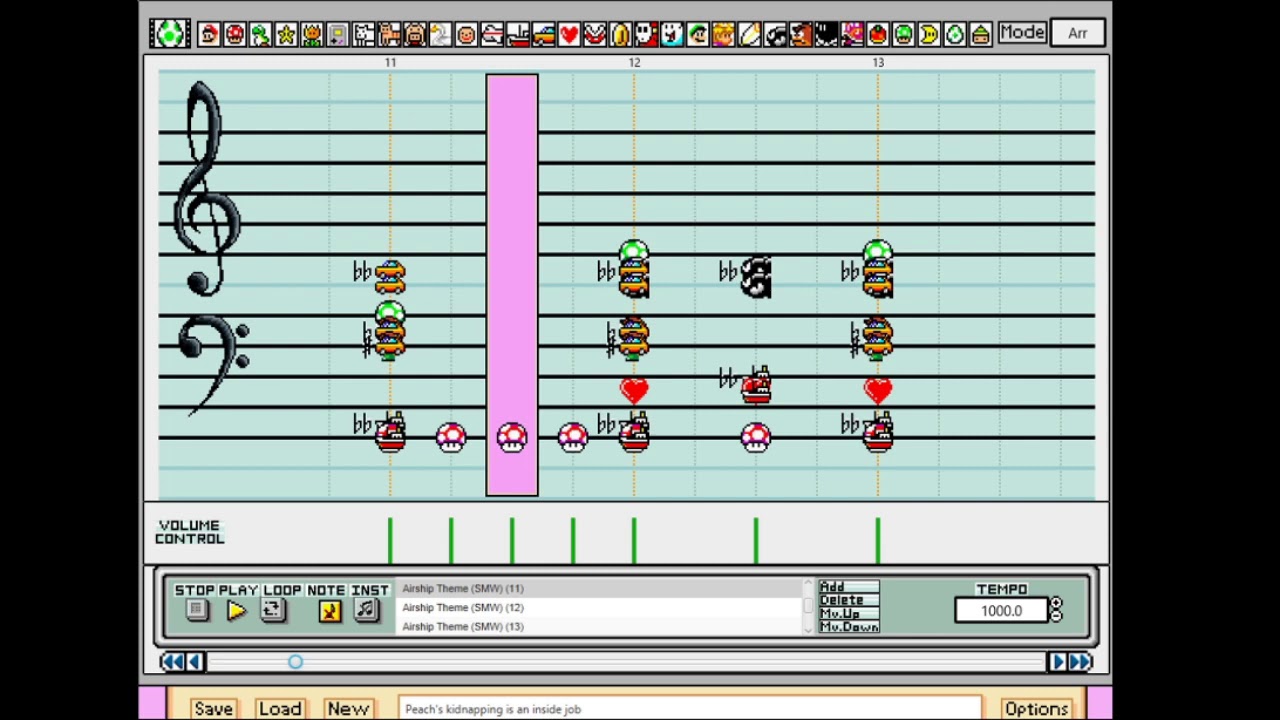Select the pig instrument icon

(415, 35)
